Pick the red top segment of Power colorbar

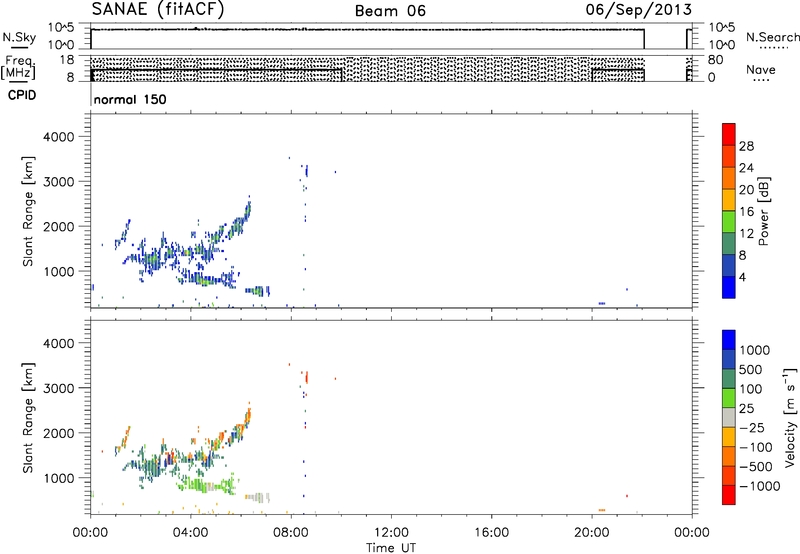(x=729, y=134)
